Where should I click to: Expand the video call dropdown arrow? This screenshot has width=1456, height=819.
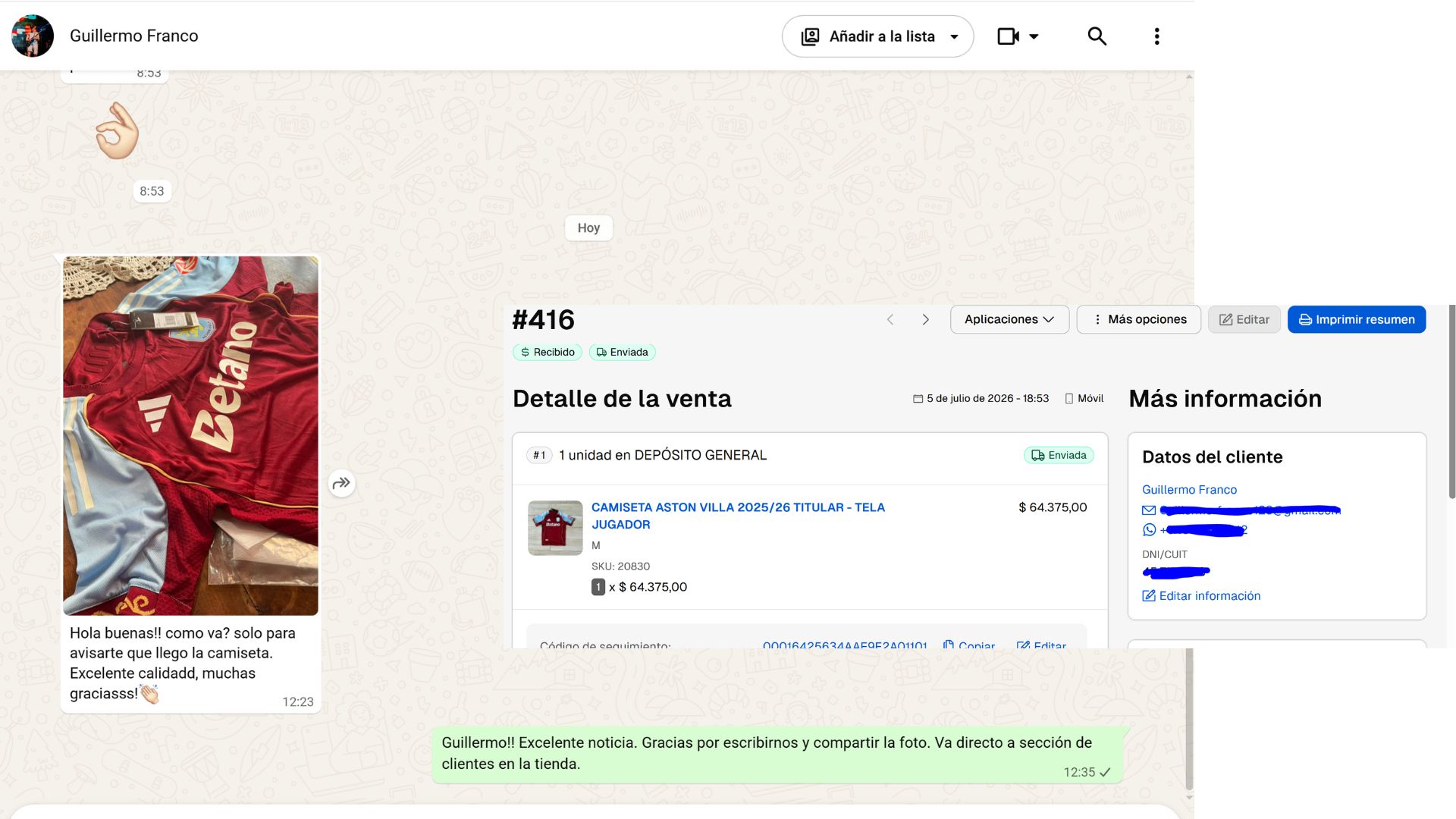tap(1034, 36)
